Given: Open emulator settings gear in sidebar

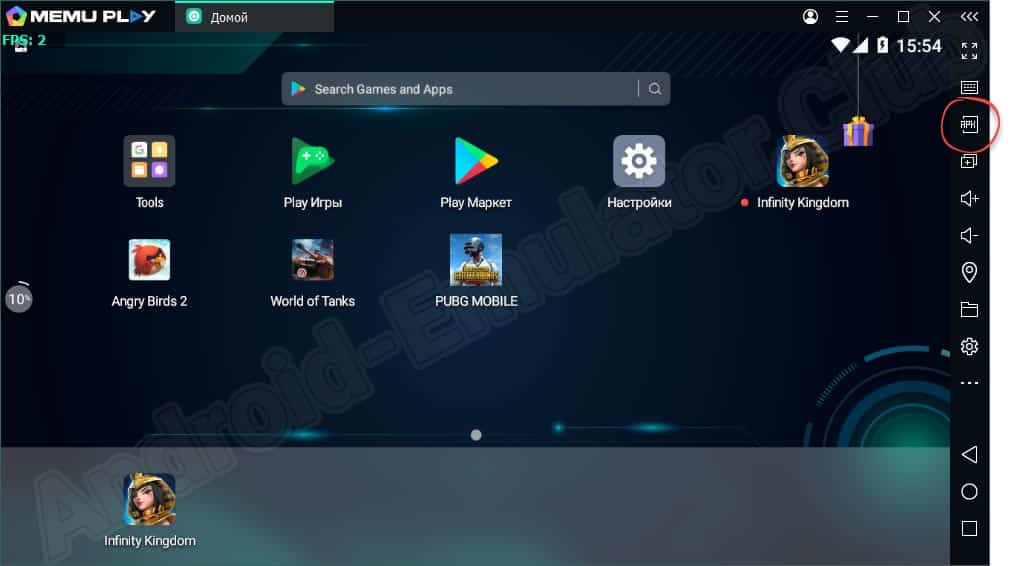Looking at the screenshot, I should point(968,347).
